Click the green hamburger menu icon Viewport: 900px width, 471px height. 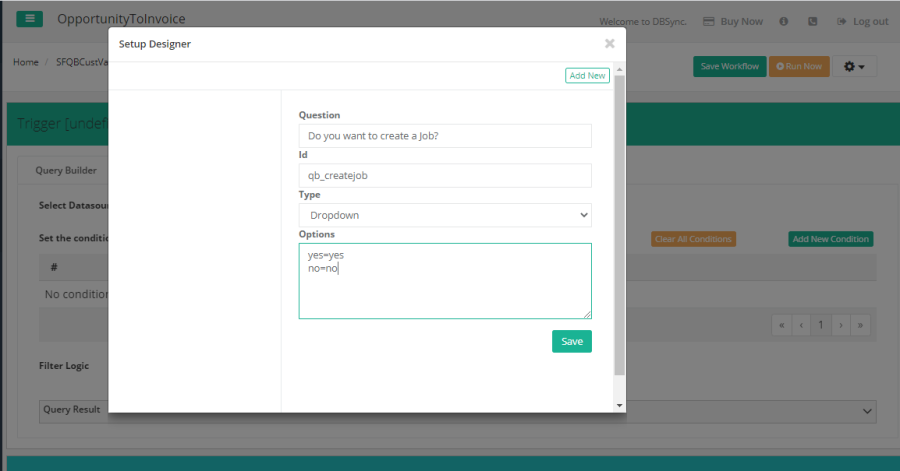[x=29, y=19]
